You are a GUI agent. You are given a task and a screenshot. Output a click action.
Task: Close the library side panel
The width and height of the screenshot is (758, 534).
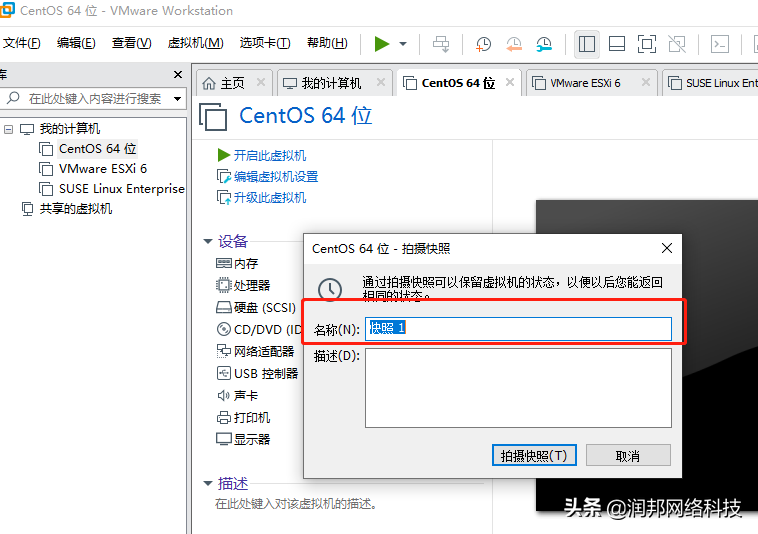178,74
